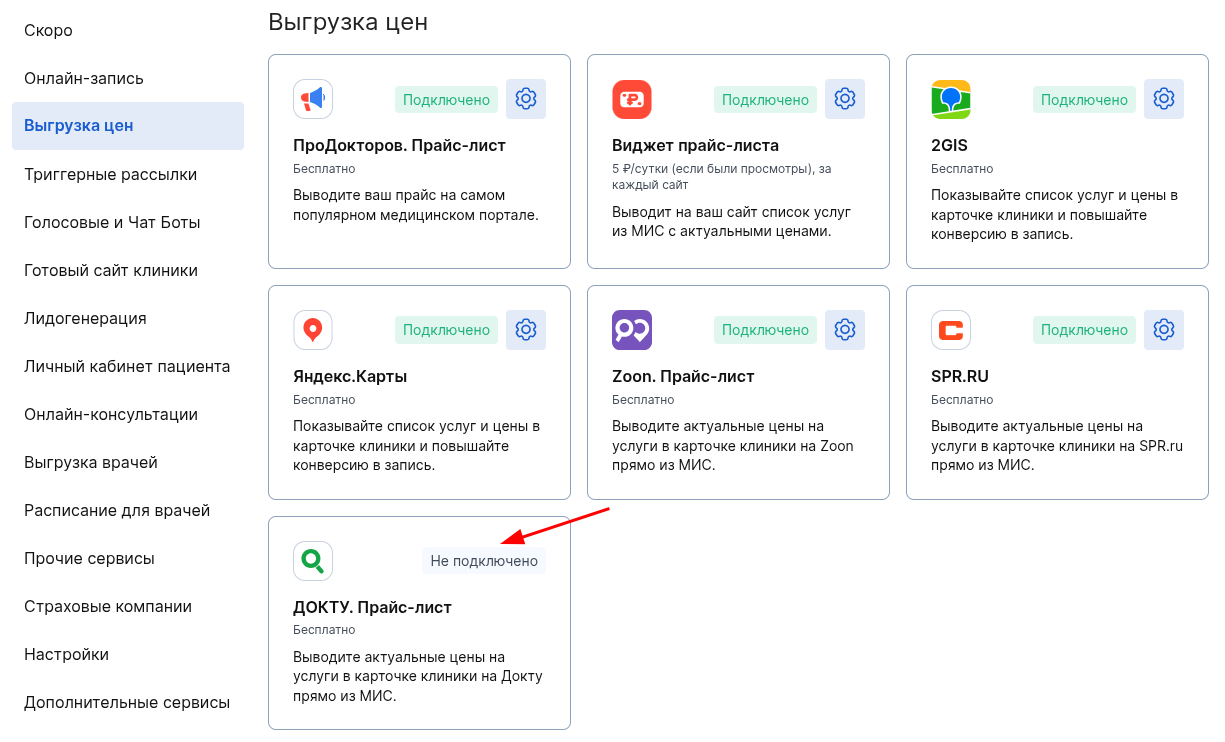Click Не подключено badge on ДОКТУ card

pyautogui.click(x=484, y=561)
